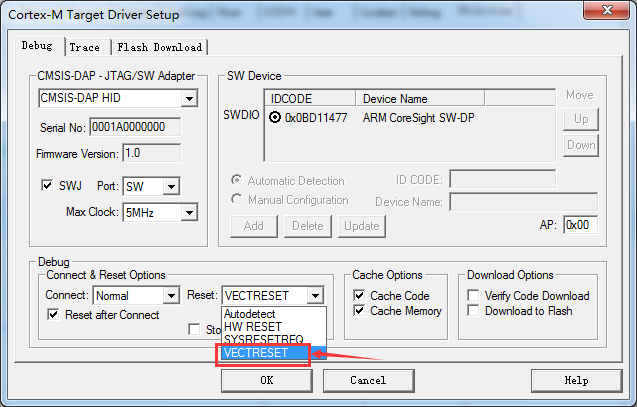
Task: Enable Download to Flash checkbox
Action: [x=473, y=311]
